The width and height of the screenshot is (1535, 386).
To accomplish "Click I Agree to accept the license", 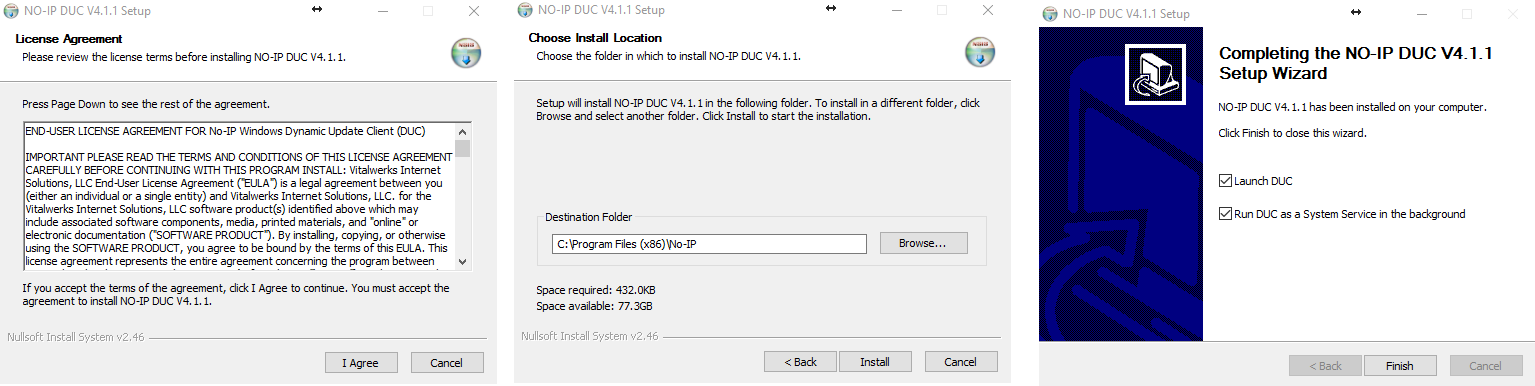I will click(360, 363).
